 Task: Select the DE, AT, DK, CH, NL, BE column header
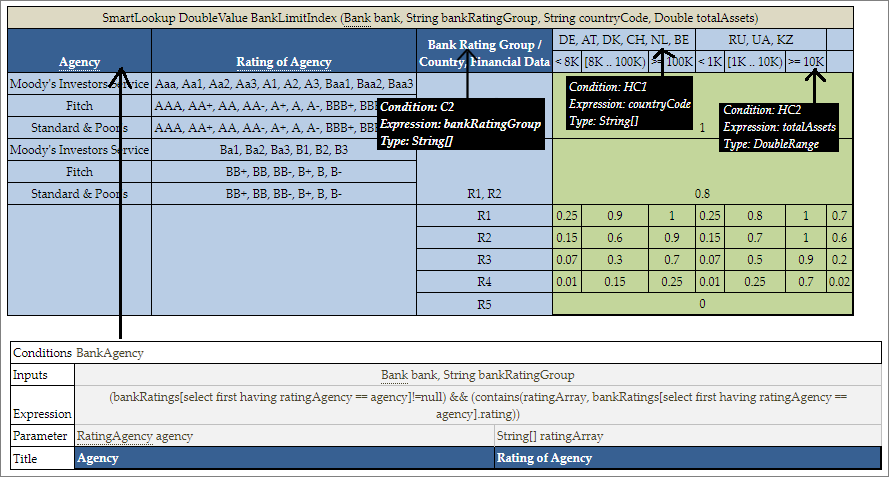point(623,40)
